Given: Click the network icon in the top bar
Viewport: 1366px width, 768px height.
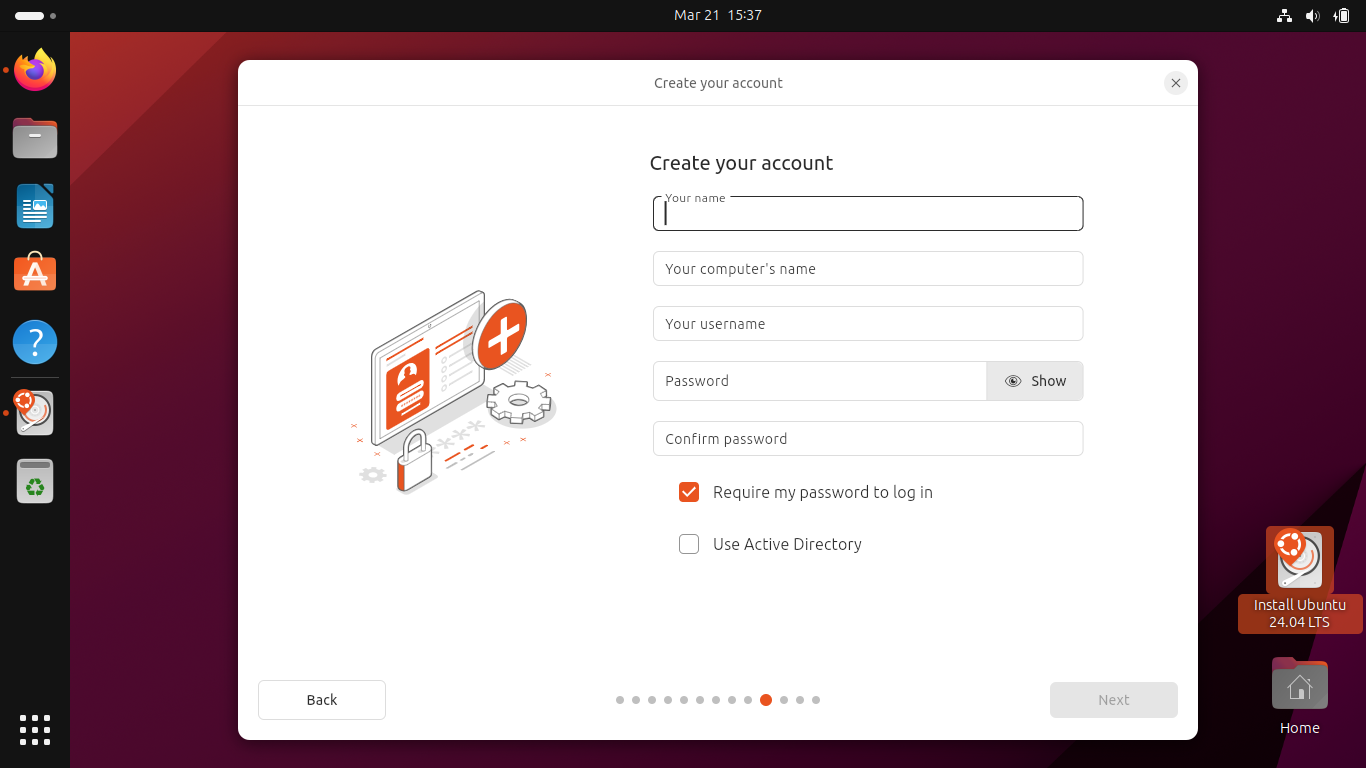Looking at the screenshot, I should pos(1284,15).
